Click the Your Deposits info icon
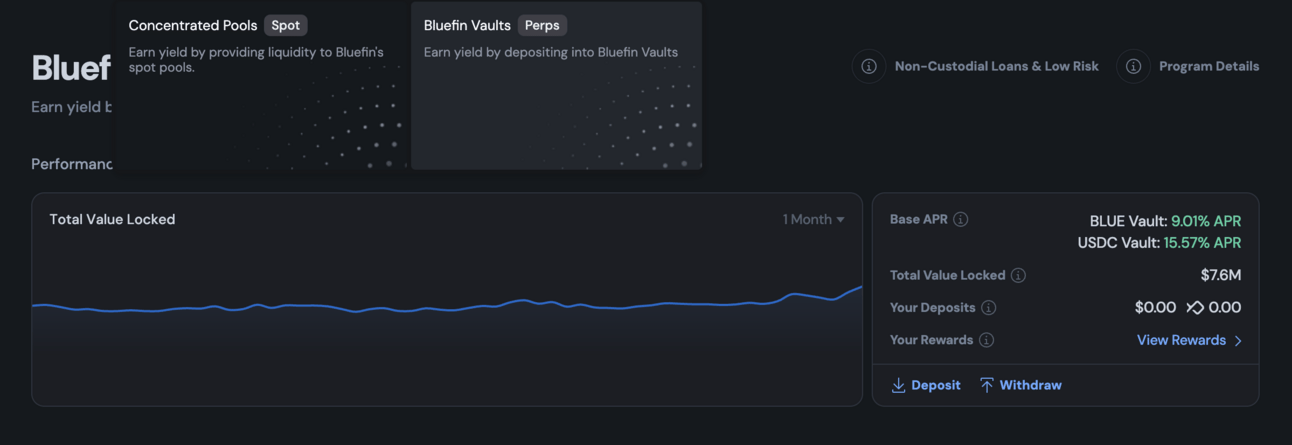The height and width of the screenshot is (445, 1292). (x=989, y=308)
